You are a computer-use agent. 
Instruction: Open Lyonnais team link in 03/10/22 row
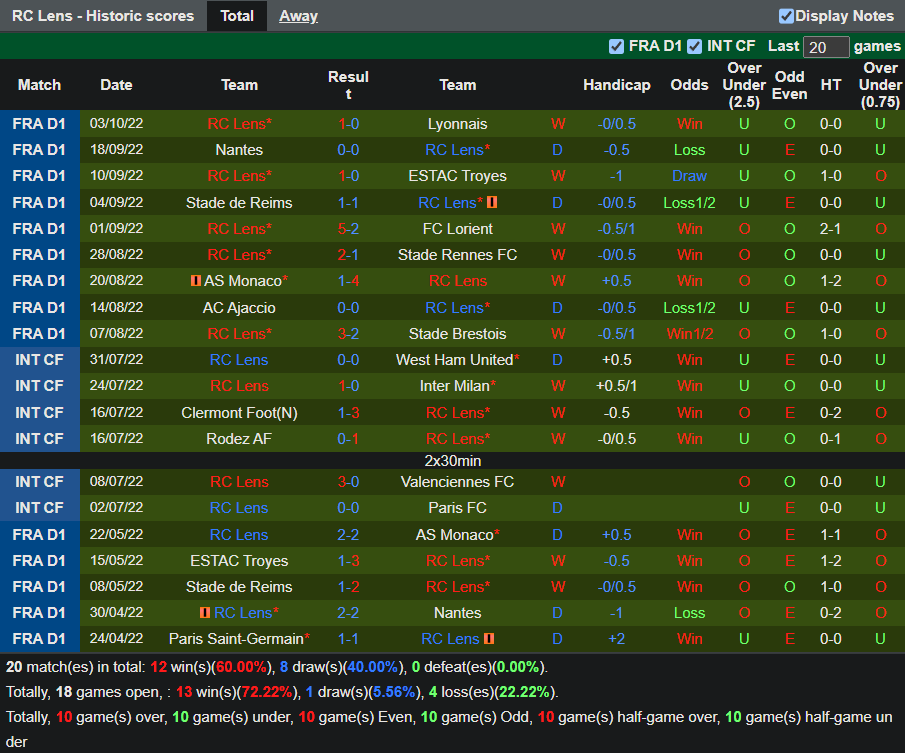click(457, 124)
